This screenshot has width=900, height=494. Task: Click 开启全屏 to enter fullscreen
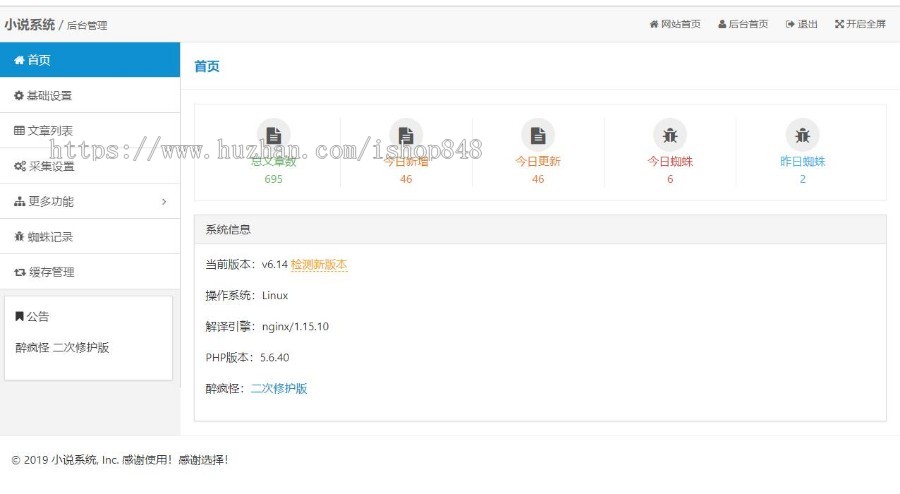(x=860, y=24)
